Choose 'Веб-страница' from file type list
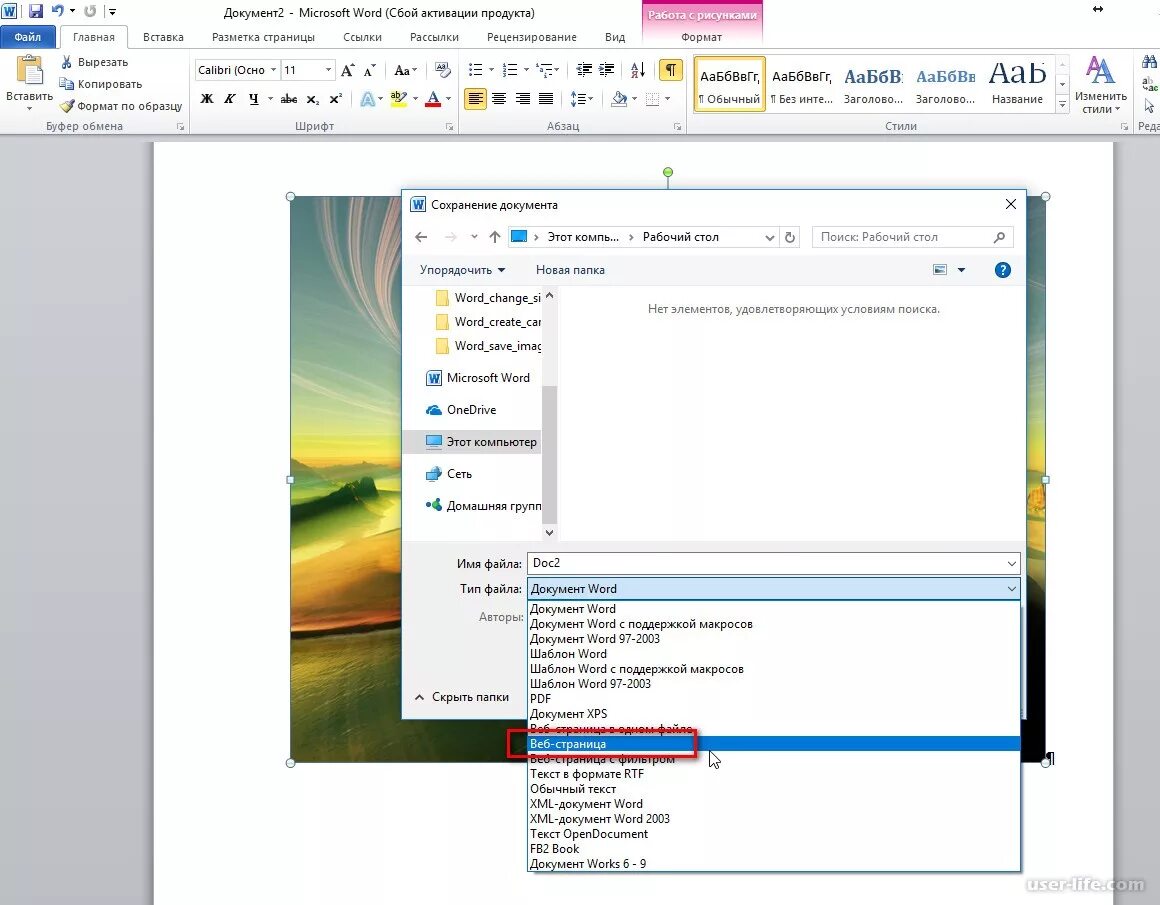The image size is (1160, 905). coord(775,744)
